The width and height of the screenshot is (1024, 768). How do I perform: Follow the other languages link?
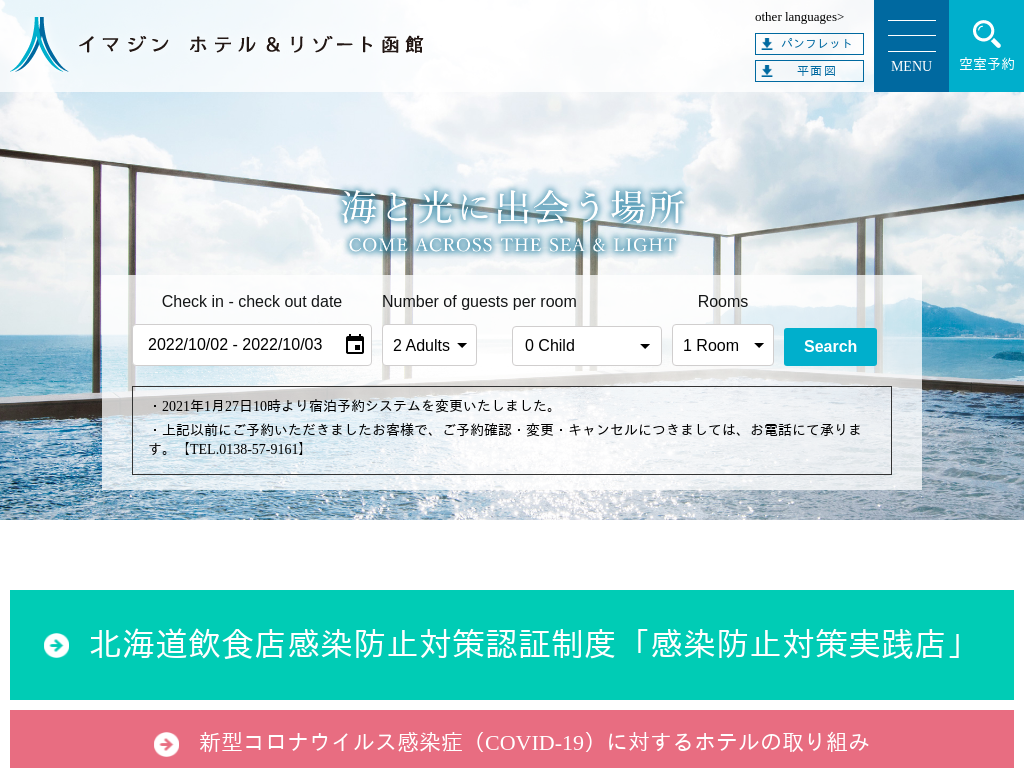799,16
